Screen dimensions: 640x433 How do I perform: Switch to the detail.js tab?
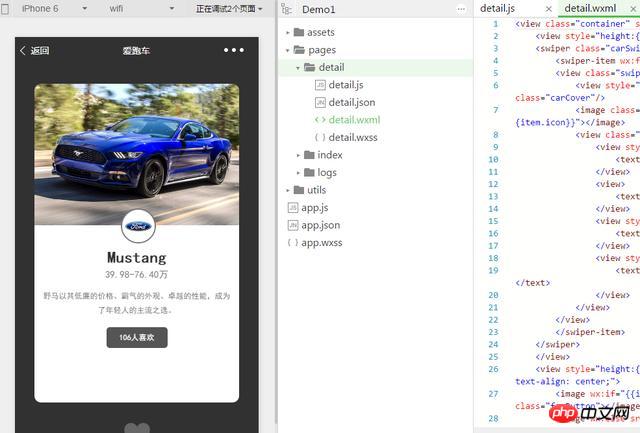(499, 9)
